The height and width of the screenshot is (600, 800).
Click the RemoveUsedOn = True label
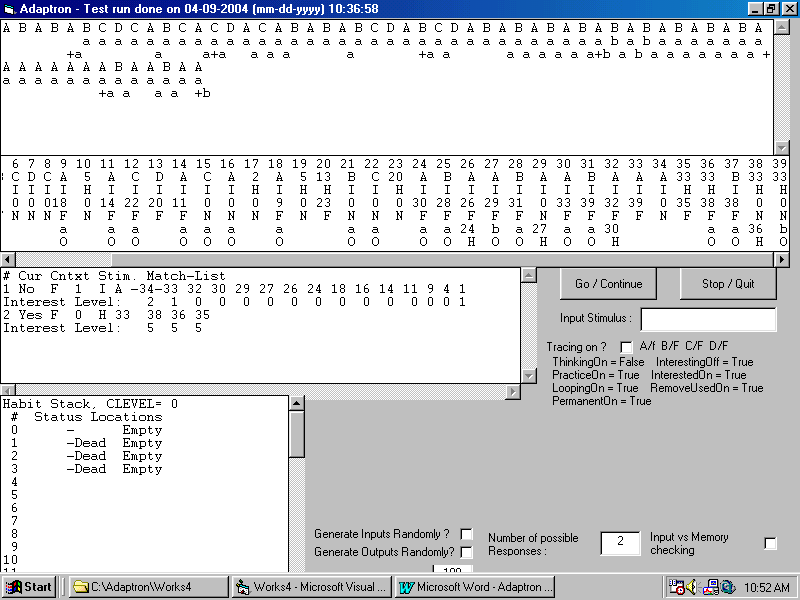[707, 388]
